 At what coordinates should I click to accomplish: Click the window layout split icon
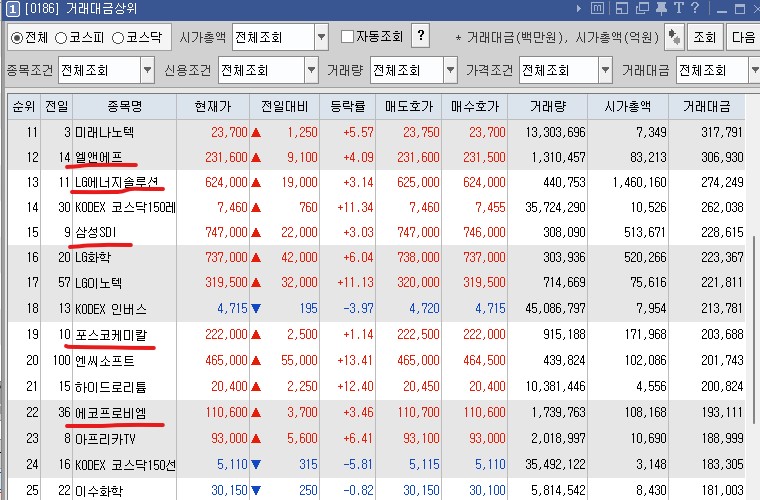click(x=622, y=8)
